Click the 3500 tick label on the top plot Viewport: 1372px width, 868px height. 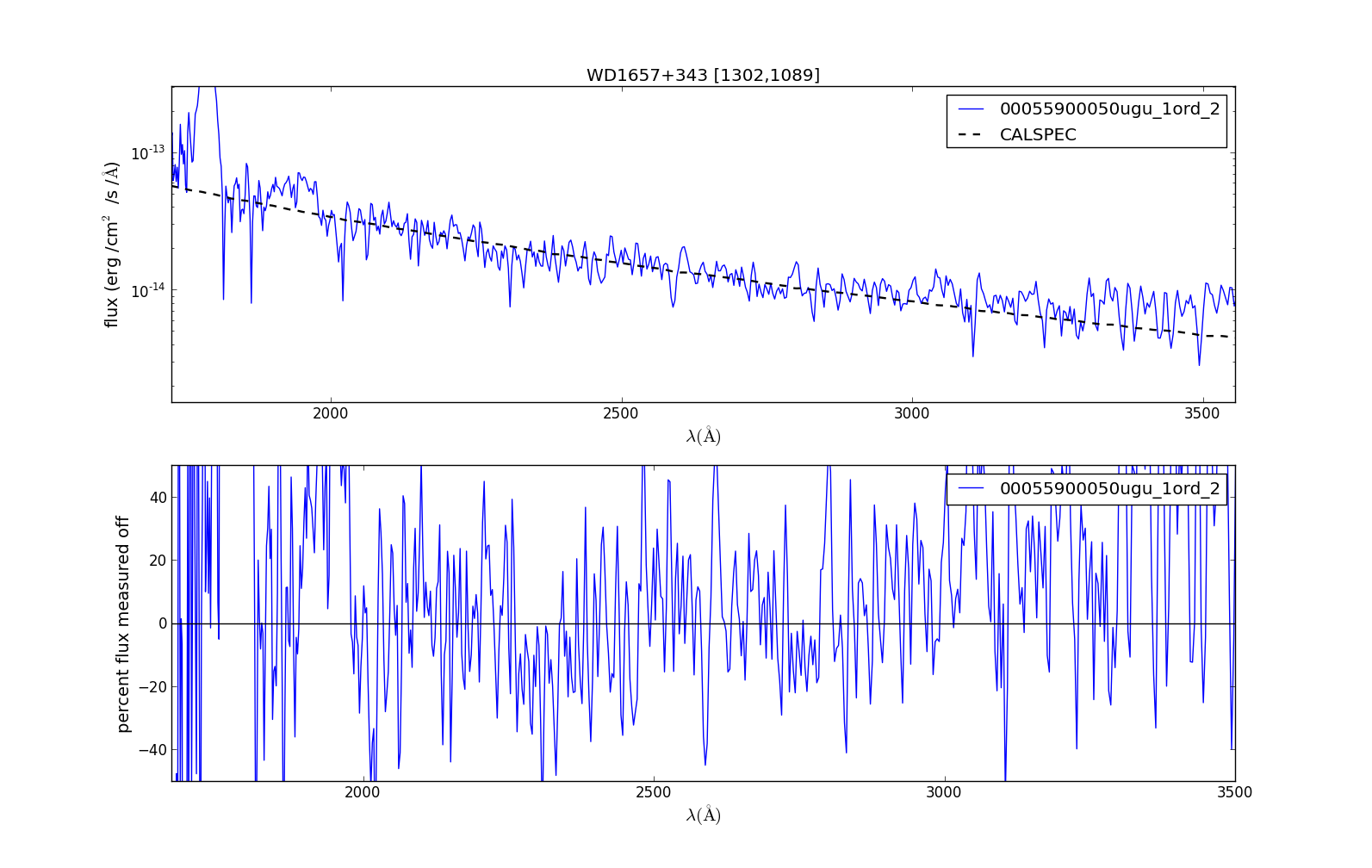(1202, 413)
